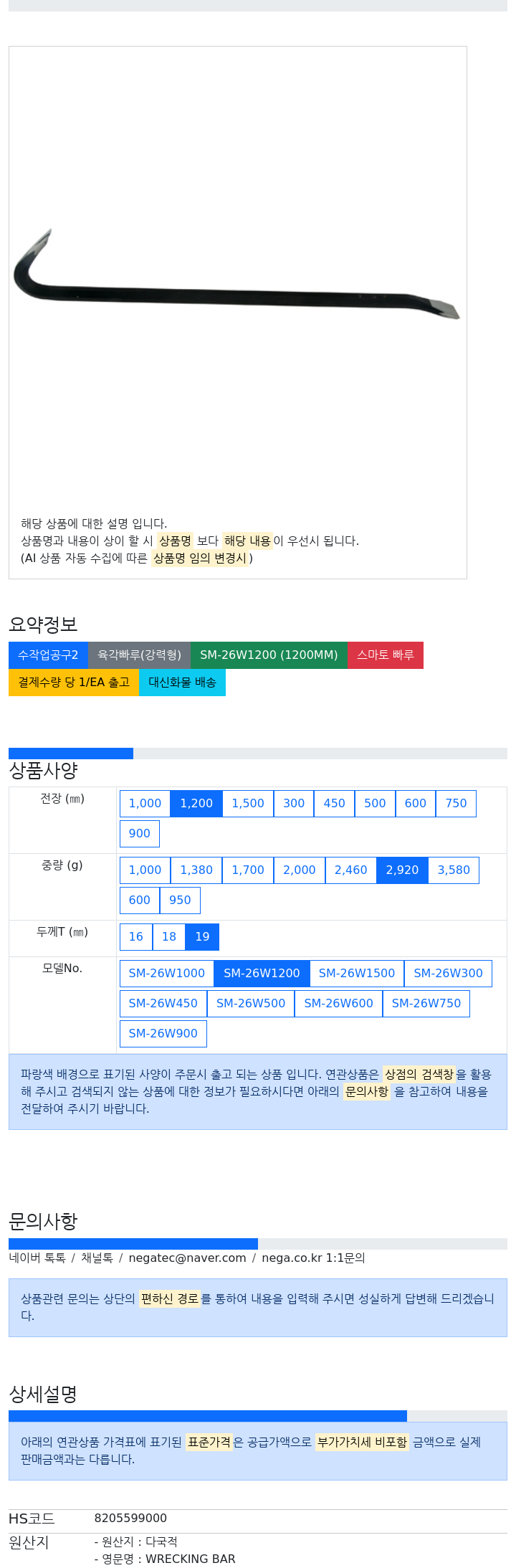Viewport: 516px width, 1568px height.
Task: Open the 수작업공구2 category tag
Action: point(48,655)
